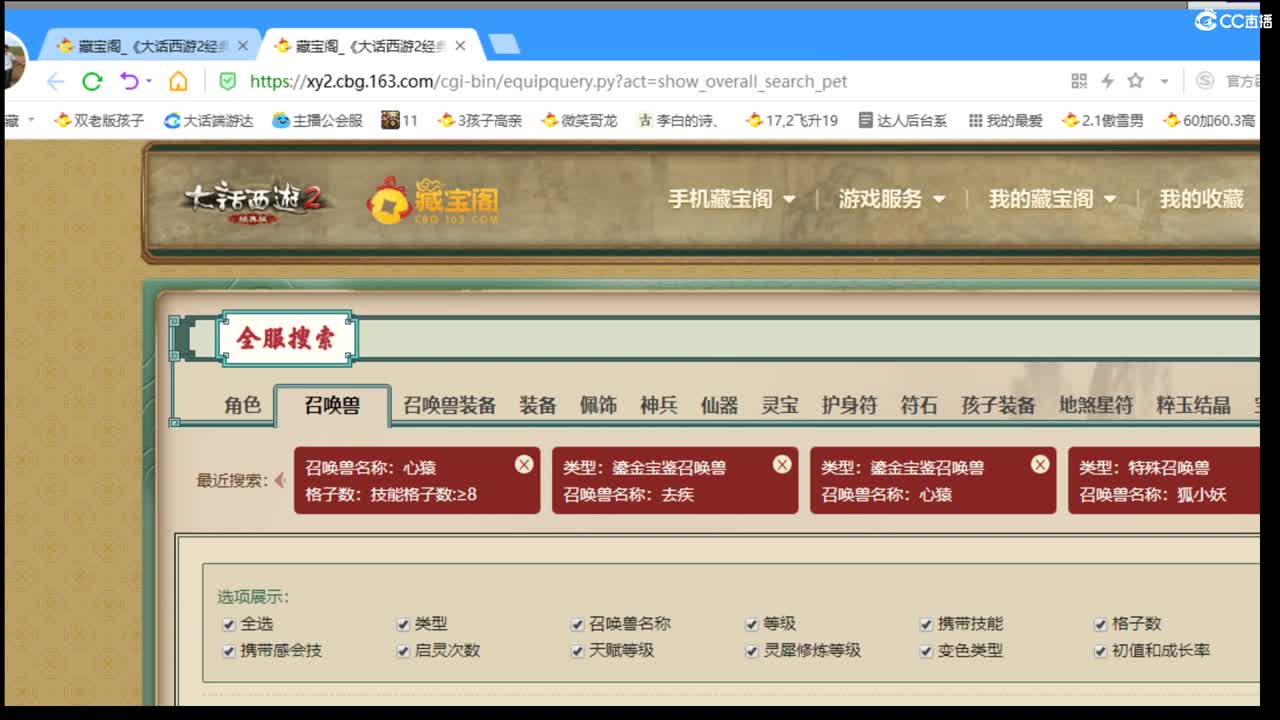Open bookmark 达人后台系

(x=903, y=120)
